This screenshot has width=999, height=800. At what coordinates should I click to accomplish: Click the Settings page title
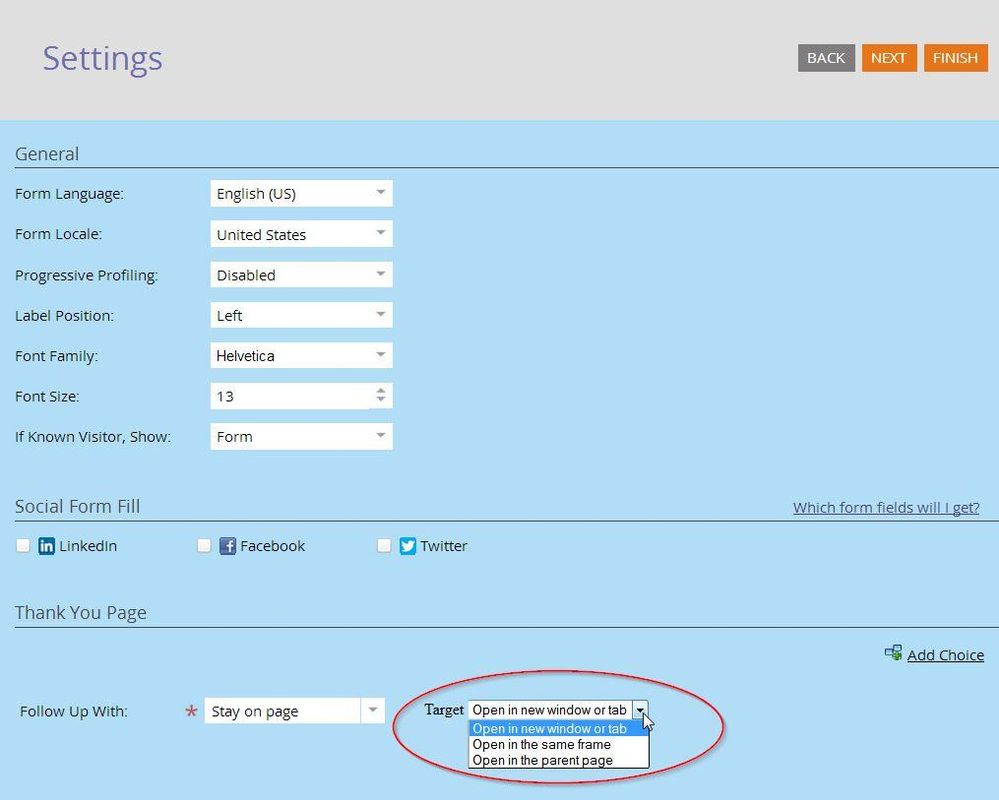[102, 59]
